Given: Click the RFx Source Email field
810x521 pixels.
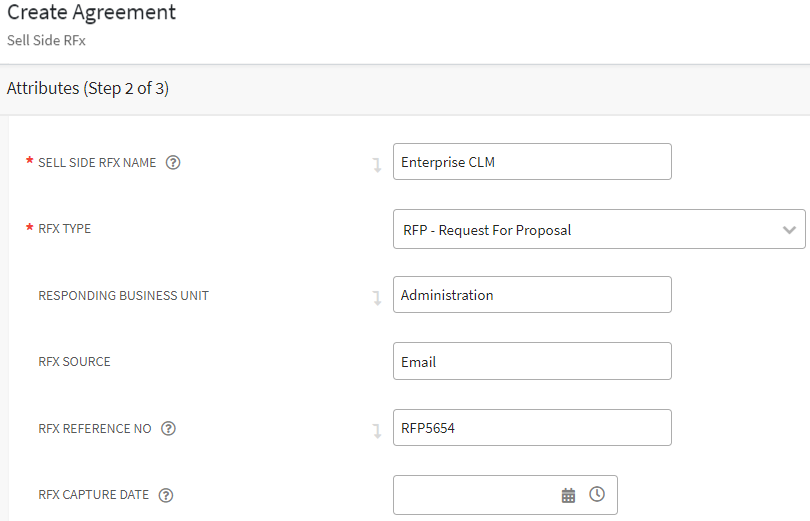Looking at the screenshot, I should click(532, 362).
